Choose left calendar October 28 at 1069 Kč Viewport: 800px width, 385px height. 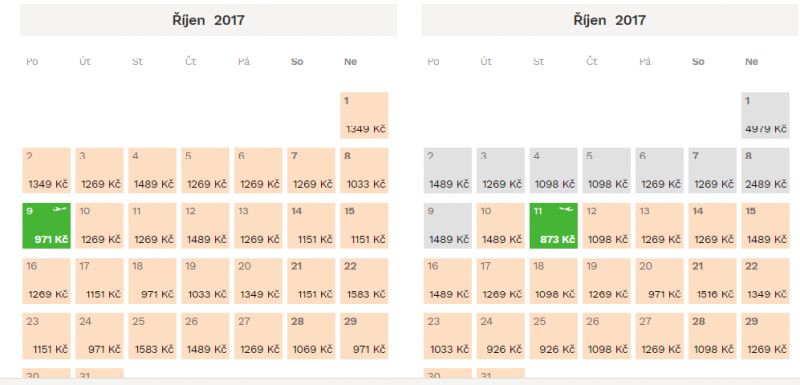click(x=311, y=336)
